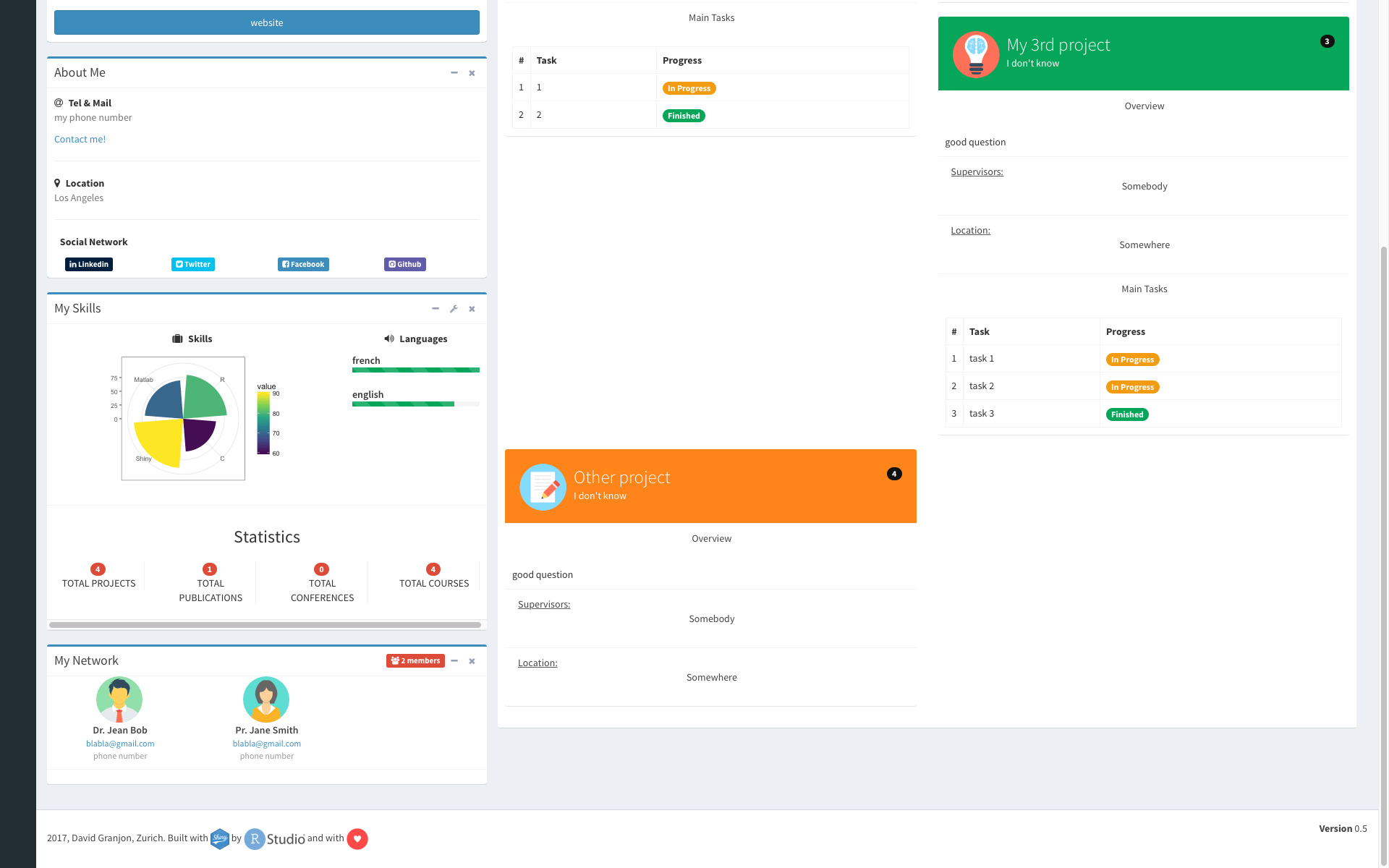The height and width of the screenshot is (868, 1389).
Task: Click the Finished label for task 3
Action: tap(1127, 414)
